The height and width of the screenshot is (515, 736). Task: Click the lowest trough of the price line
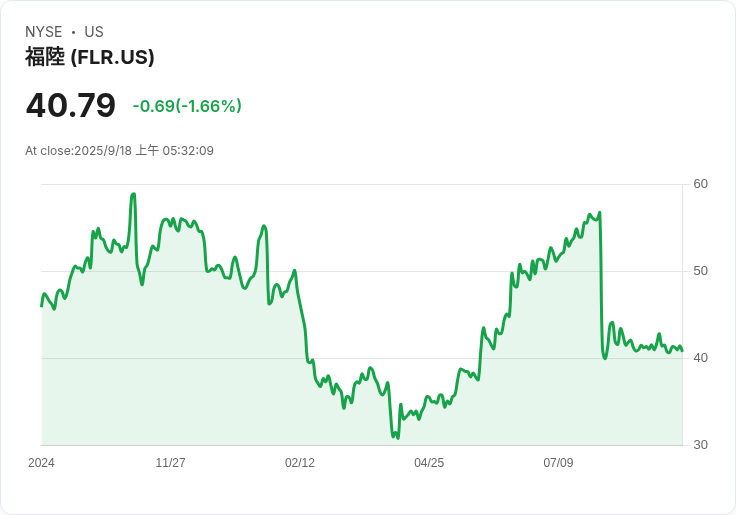coord(397,438)
